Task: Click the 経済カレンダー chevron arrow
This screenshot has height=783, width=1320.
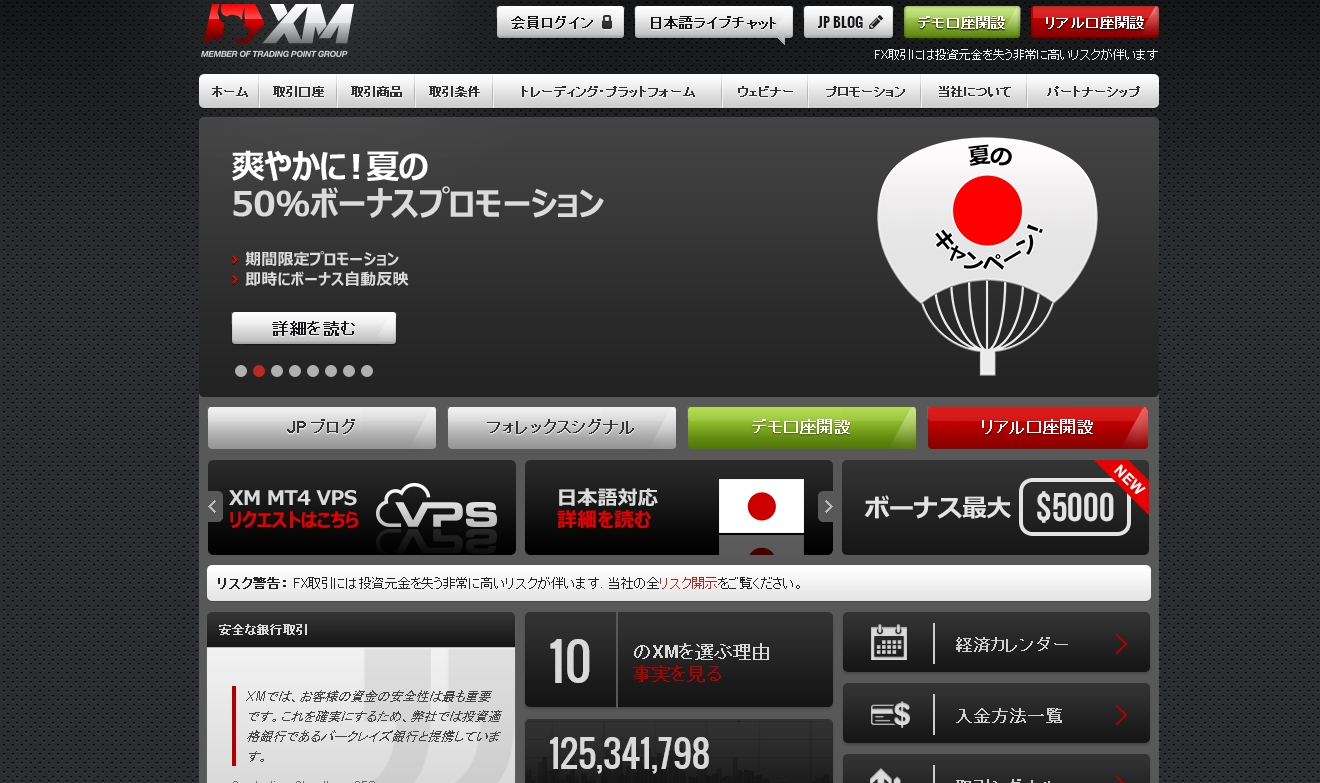Action: pos(1121,644)
